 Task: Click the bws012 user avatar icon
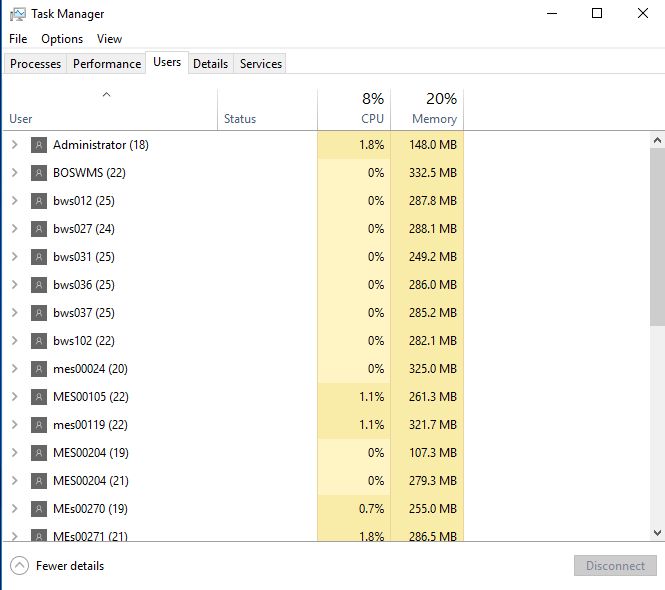click(x=39, y=201)
